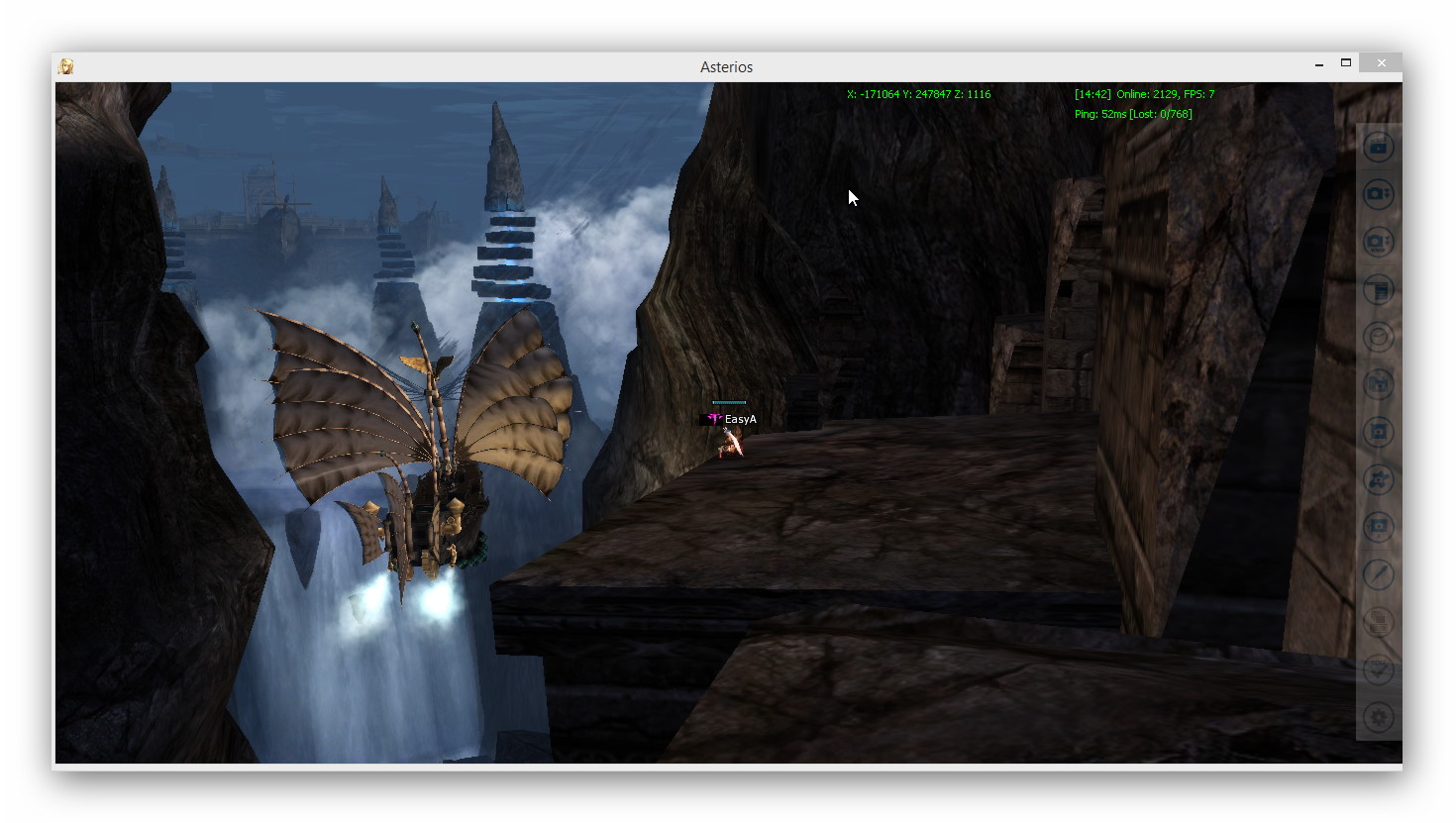This screenshot has height=823, width=1456.
Task: Open settings via the gear icon
Action: click(1379, 717)
